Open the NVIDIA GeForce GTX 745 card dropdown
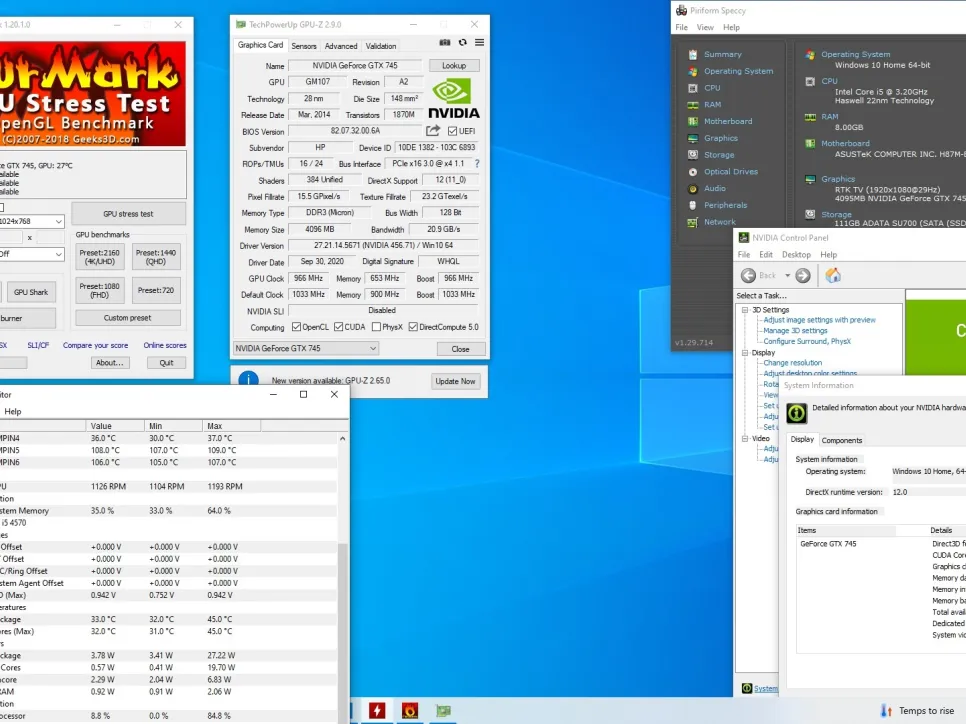Viewport: 966px width, 724px height. click(306, 348)
